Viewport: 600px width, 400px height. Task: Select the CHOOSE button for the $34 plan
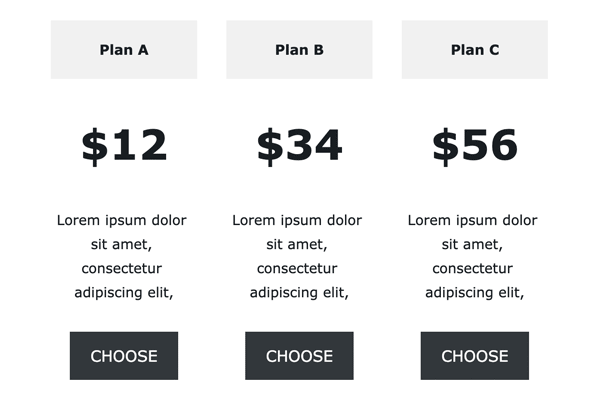tap(299, 356)
